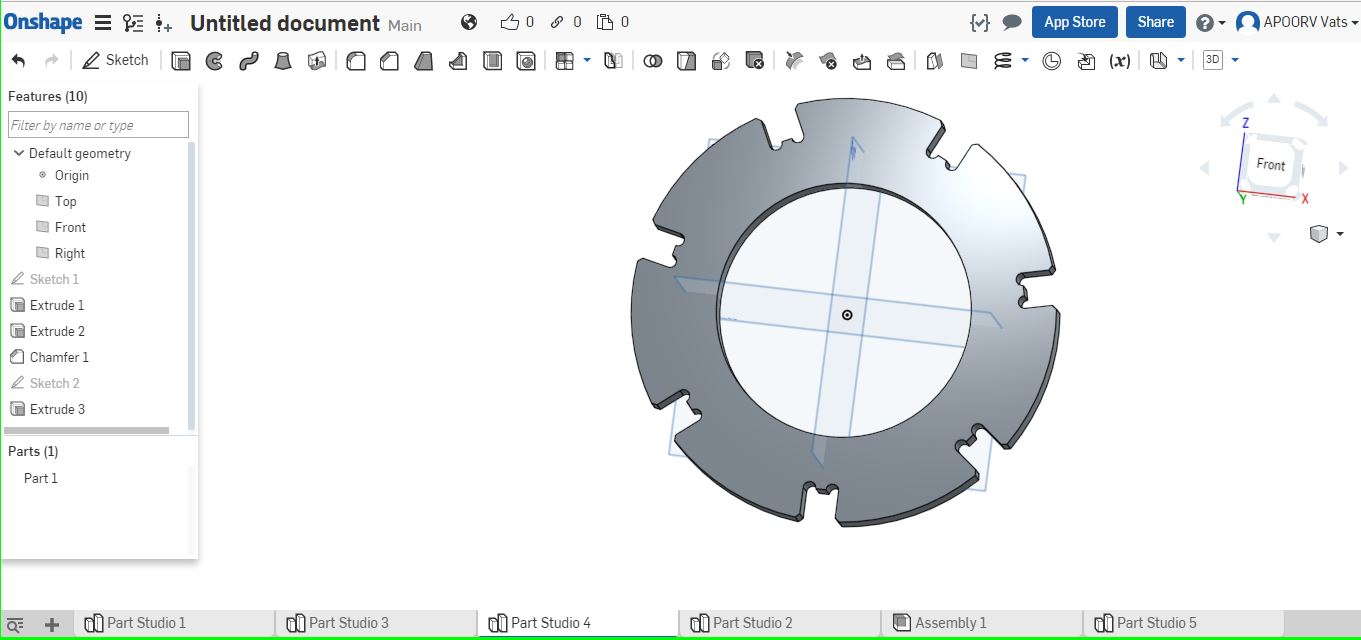Select the Rib tool icon

[458, 61]
